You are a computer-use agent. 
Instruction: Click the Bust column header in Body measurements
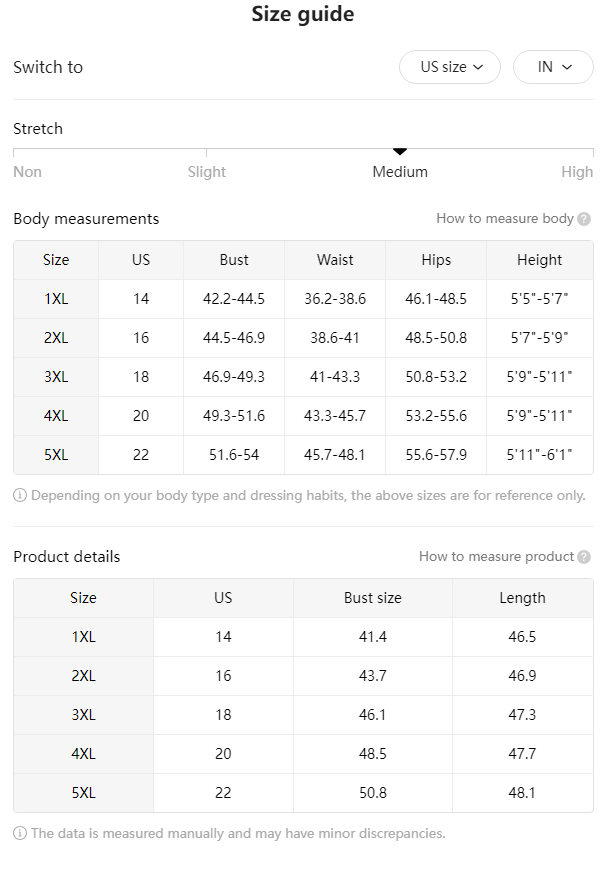(234, 260)
